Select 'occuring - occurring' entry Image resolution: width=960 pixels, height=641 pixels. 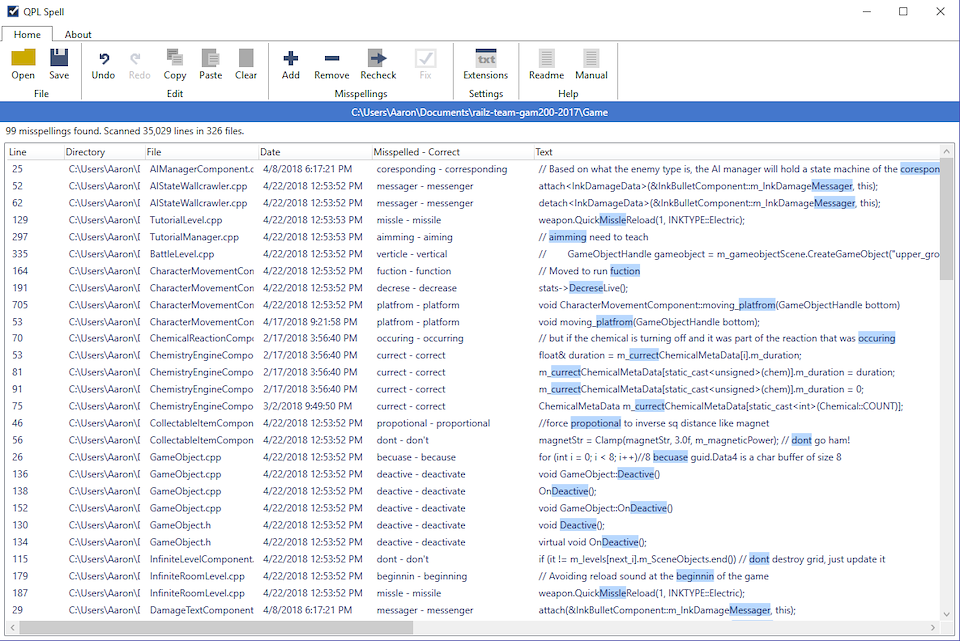click(x=419, y=338)
